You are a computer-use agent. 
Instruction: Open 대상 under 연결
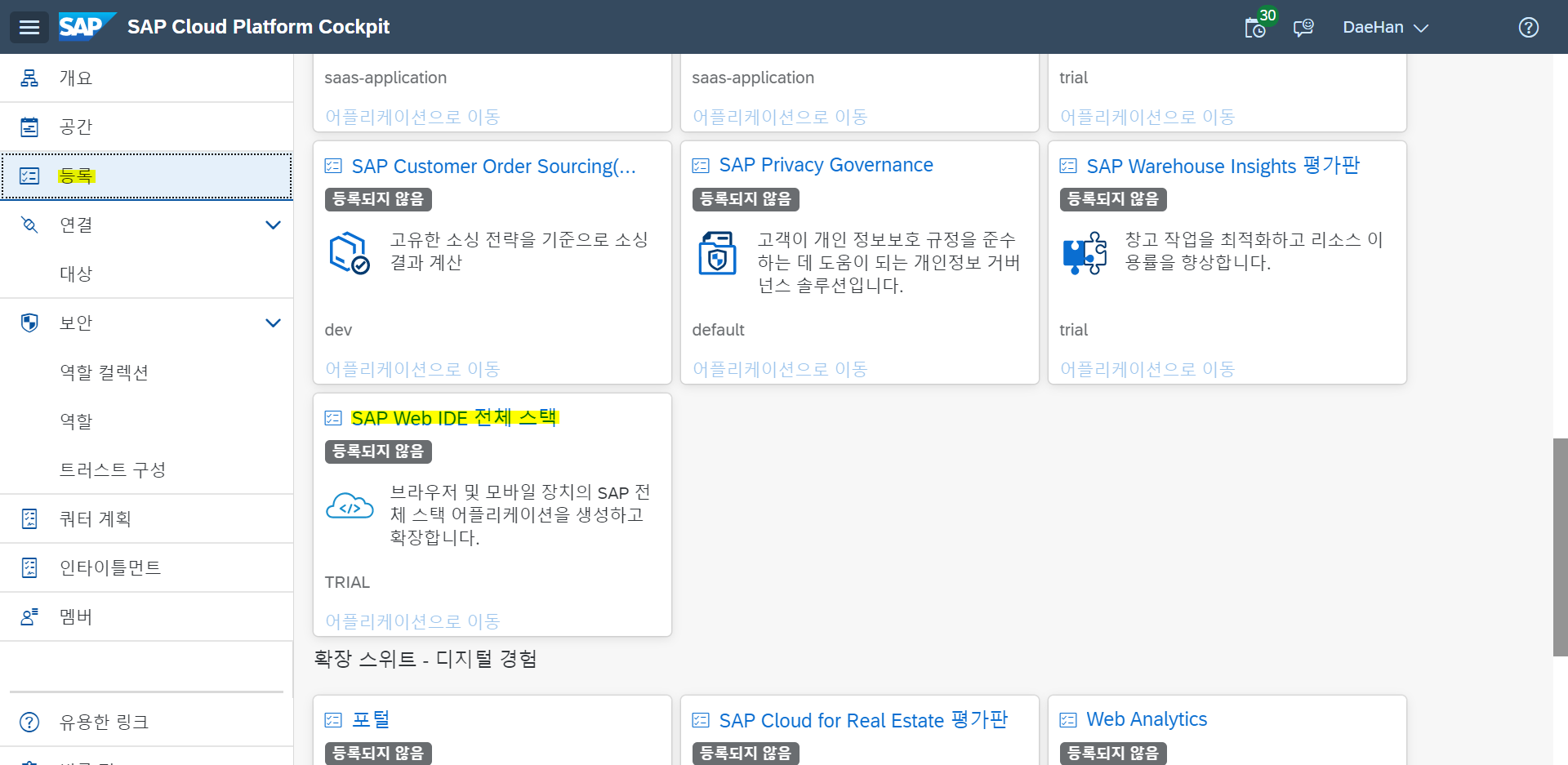pos(147,274)
